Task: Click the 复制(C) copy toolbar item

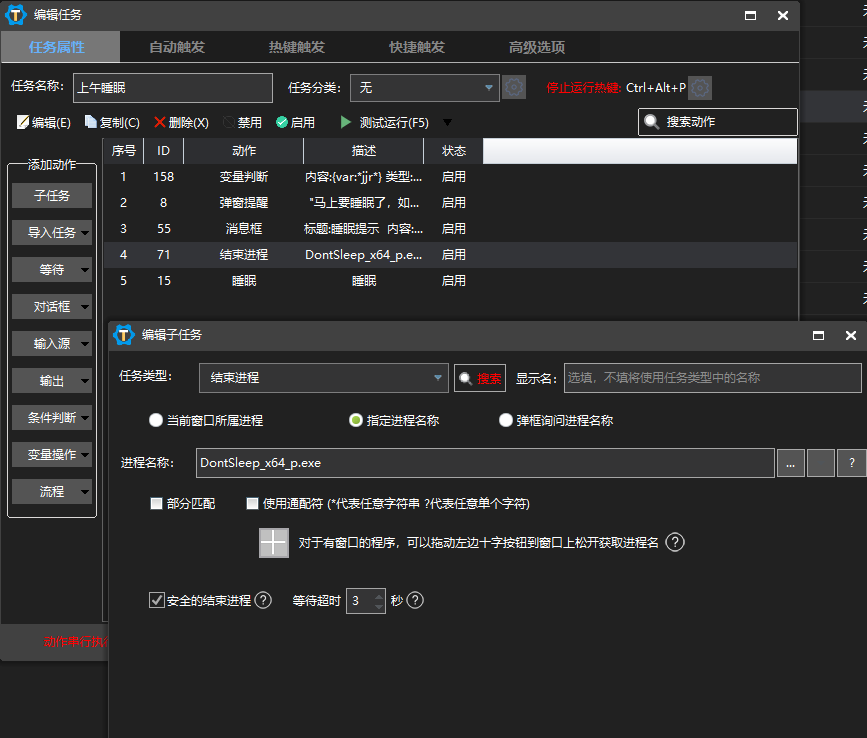Action: point(91,122)
